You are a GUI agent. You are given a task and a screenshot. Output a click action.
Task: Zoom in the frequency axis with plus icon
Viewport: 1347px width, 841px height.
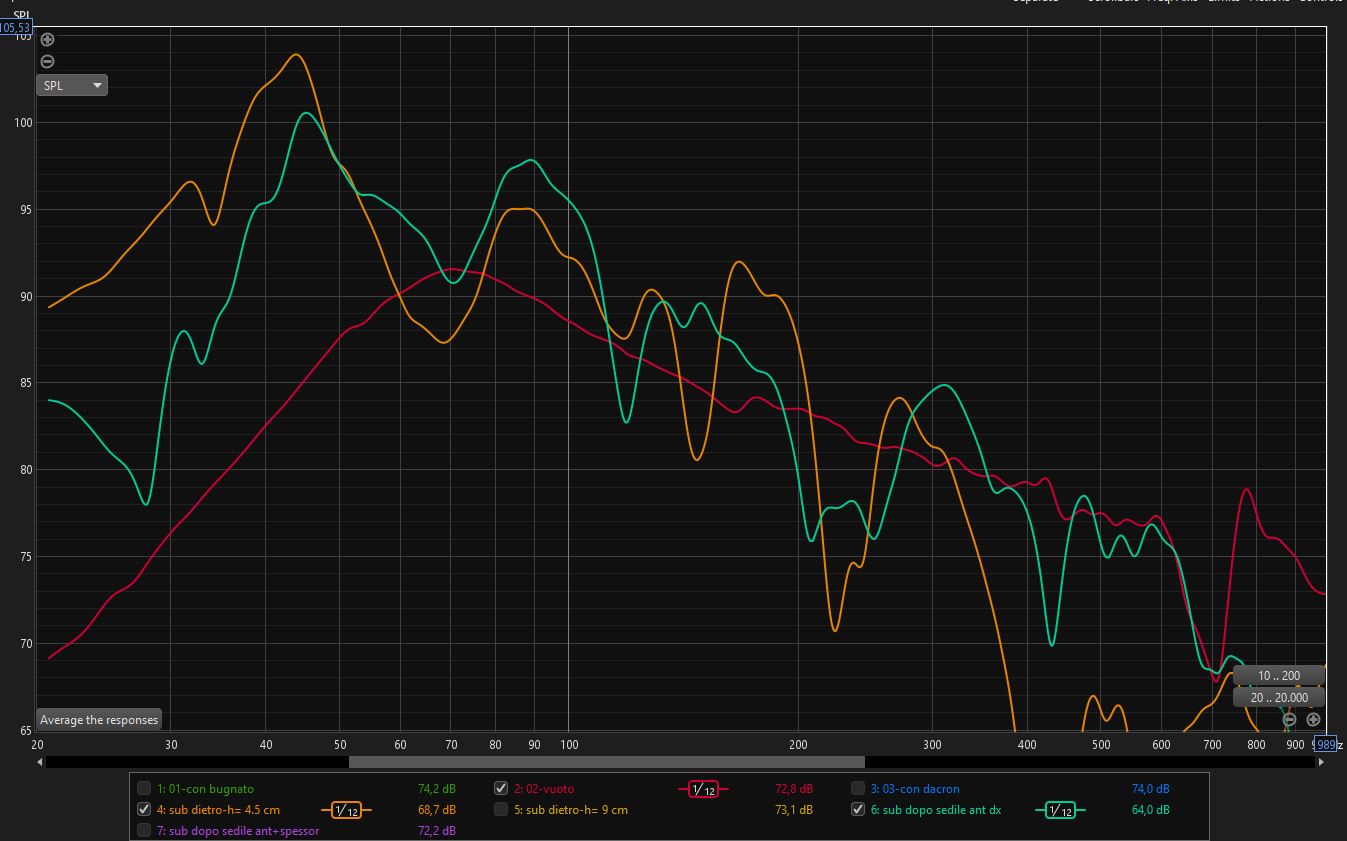(x=1313, y=720)
